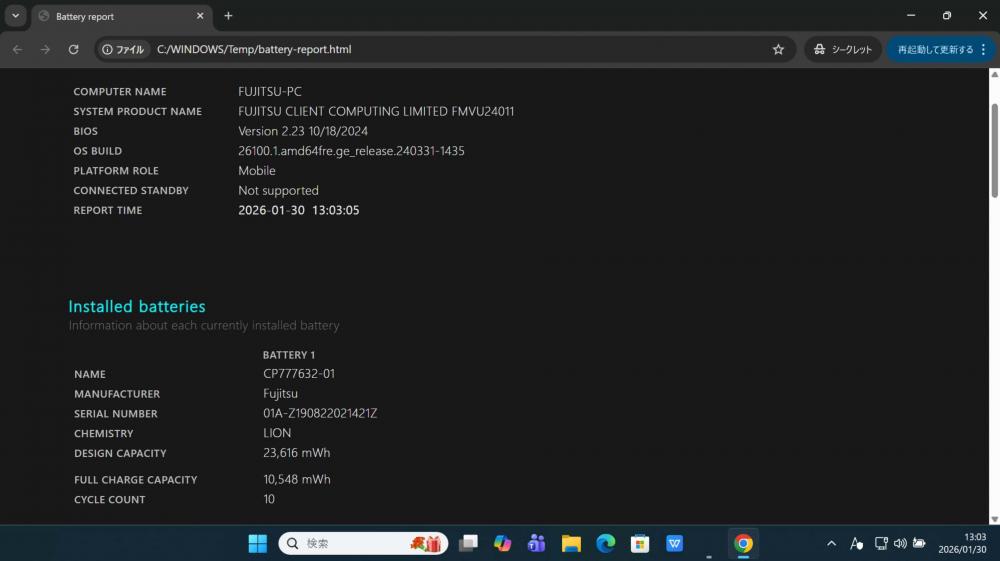
Task: Click the taskbar 検索 search box
Action: [363, 543]
